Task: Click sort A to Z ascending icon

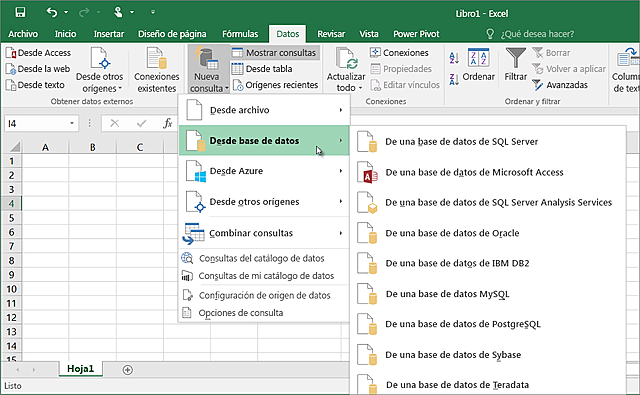Action: [x=454, y=58]
